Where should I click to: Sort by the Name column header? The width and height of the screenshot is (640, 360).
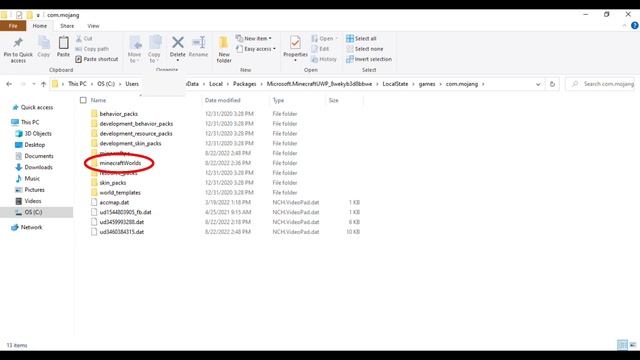pyautogui.click(x=98, y=100)
